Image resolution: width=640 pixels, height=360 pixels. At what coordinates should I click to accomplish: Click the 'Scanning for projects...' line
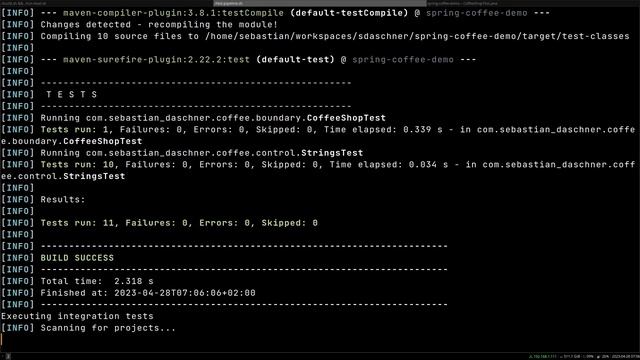click(108, 328)
